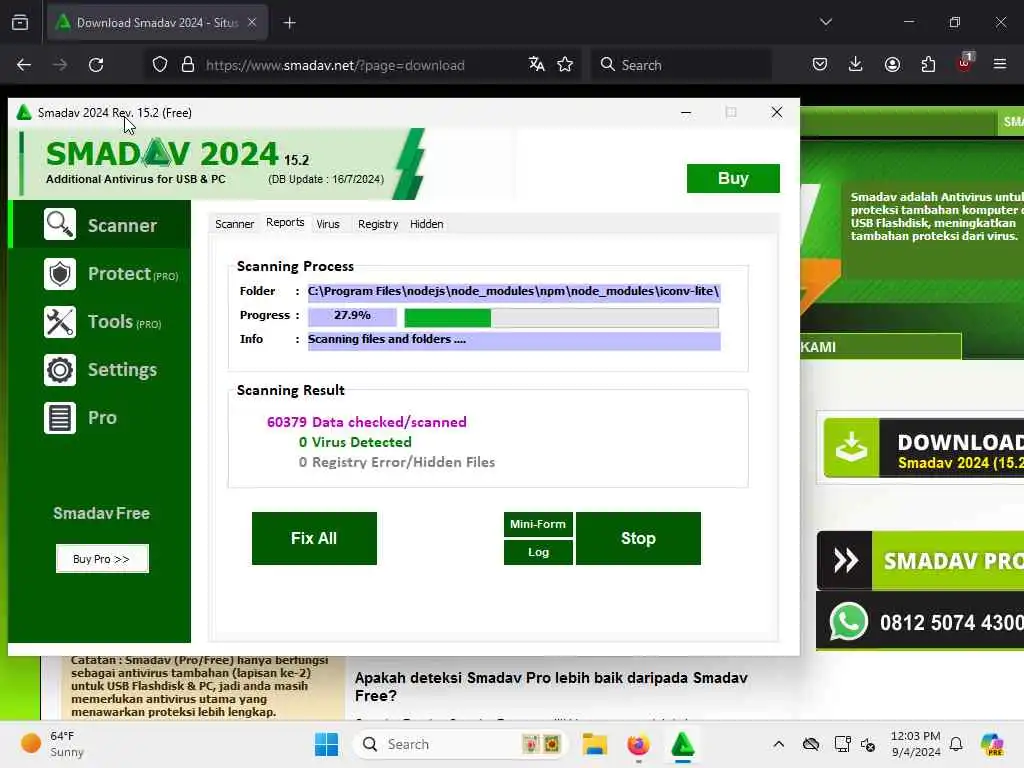Click the 0 Virus Detected text
Viewport: 1024px width, 768px height.
[x=355, y=442]
